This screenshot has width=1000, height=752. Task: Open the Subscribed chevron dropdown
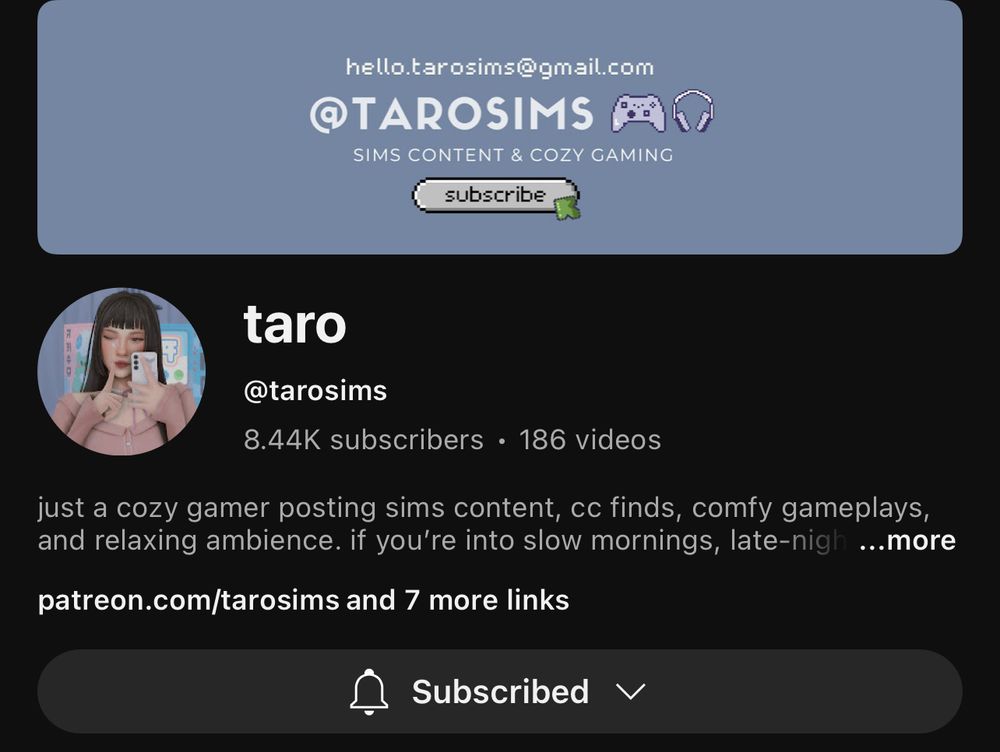631,691
